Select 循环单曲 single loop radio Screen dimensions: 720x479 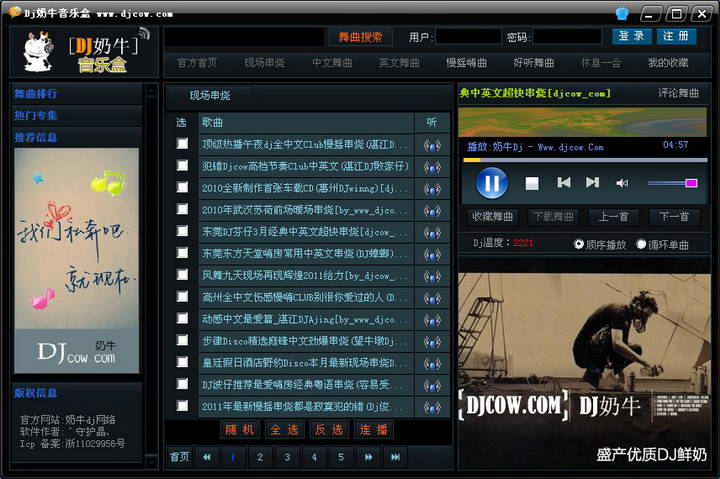coord(641,244)
